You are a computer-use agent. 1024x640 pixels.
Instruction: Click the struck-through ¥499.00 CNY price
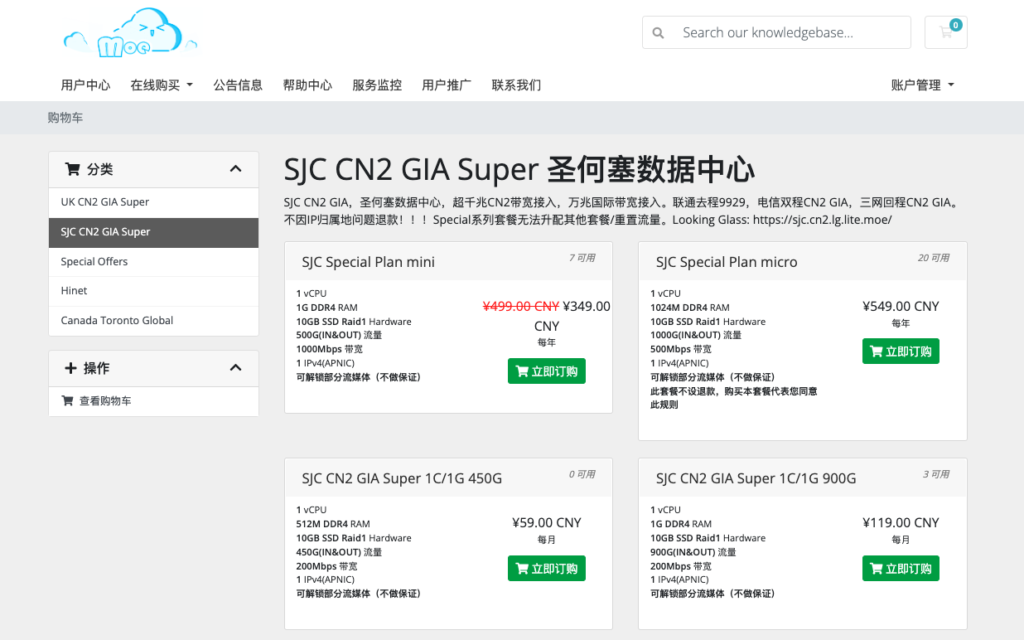coord(520,306)
